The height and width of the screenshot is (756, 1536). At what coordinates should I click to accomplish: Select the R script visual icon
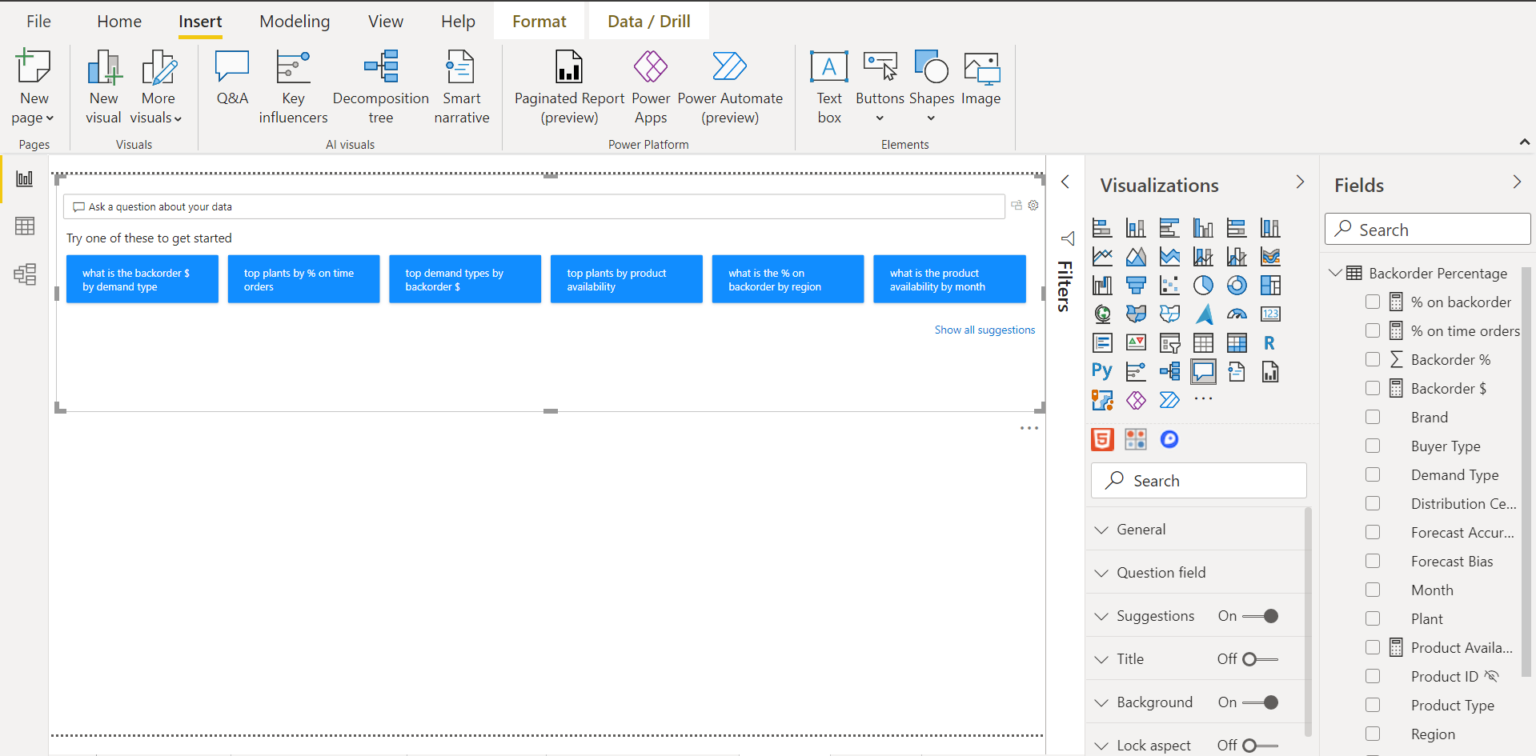(x=1270, y=342)
